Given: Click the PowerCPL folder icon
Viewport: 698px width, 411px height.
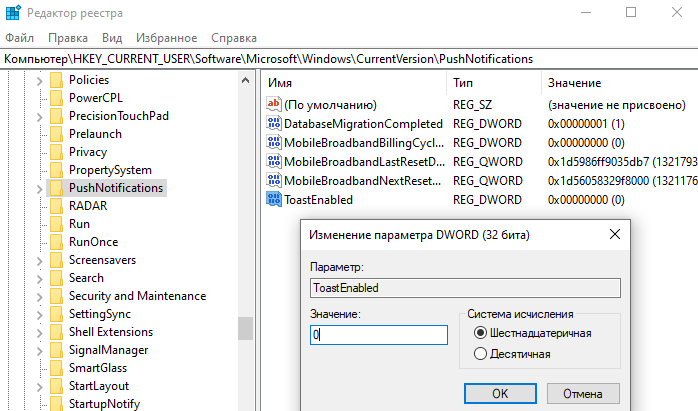Looking at the screenshot, I should pyautogui.click(x=57, y=98).
